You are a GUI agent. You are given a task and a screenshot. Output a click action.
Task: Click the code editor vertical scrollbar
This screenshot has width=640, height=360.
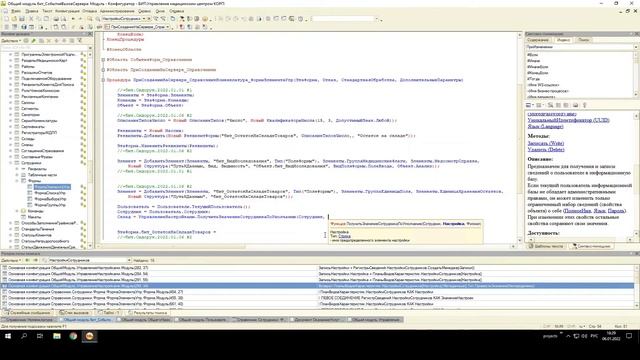(519, 139)
